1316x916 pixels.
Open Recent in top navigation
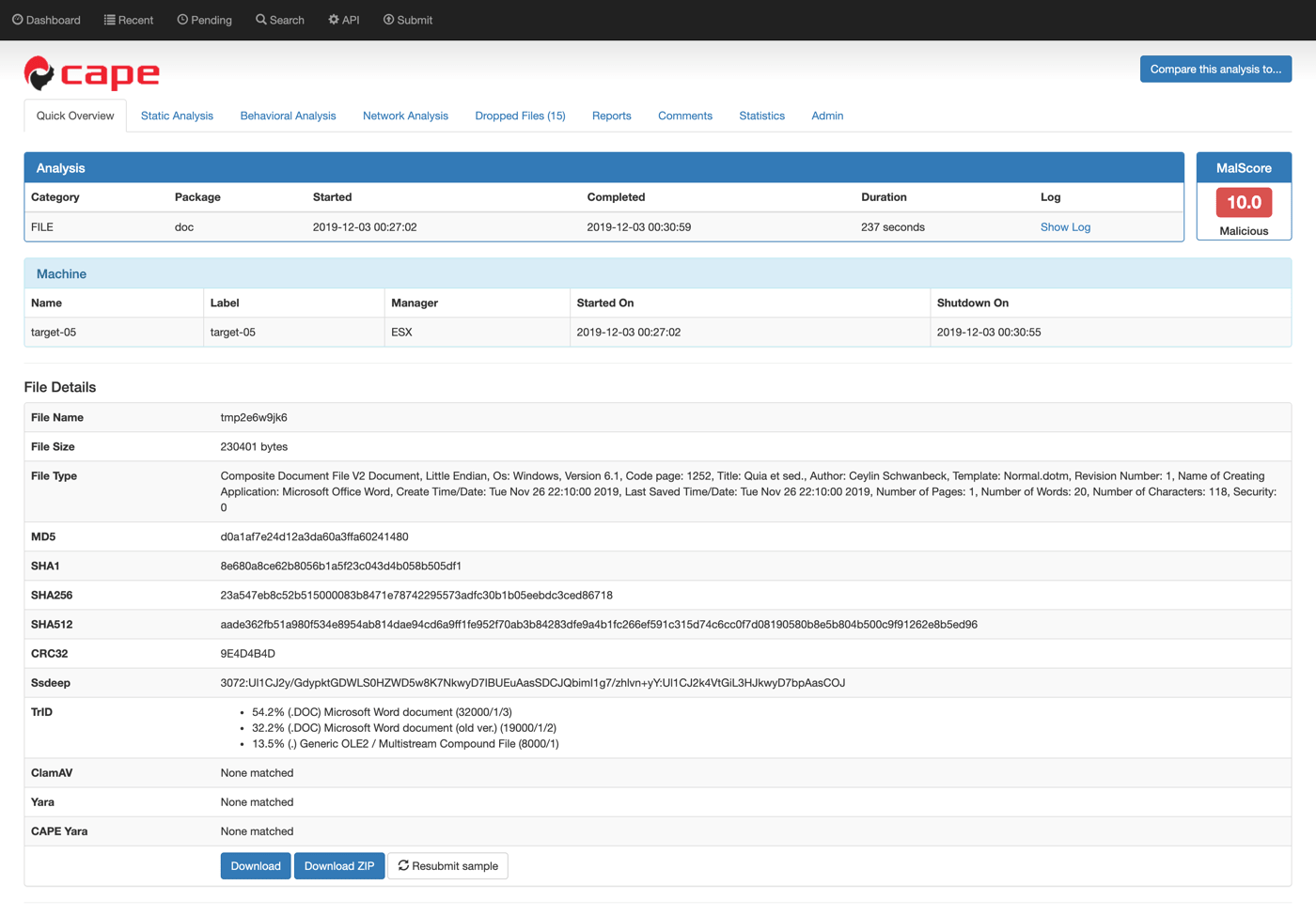pyautogui.click(x=129, y=20)
